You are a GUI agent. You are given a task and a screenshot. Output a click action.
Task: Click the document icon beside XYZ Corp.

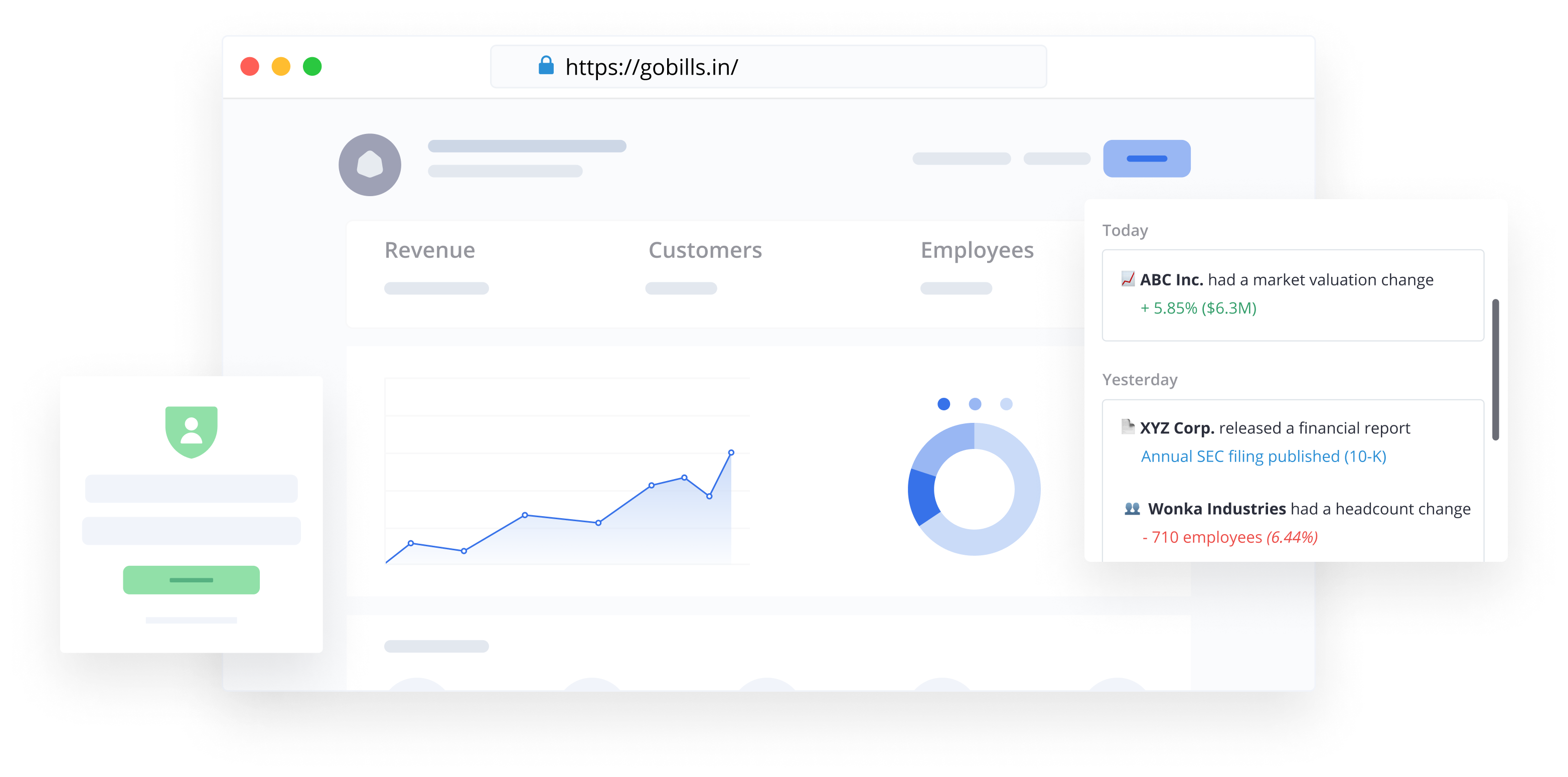tap(1127, 427)
